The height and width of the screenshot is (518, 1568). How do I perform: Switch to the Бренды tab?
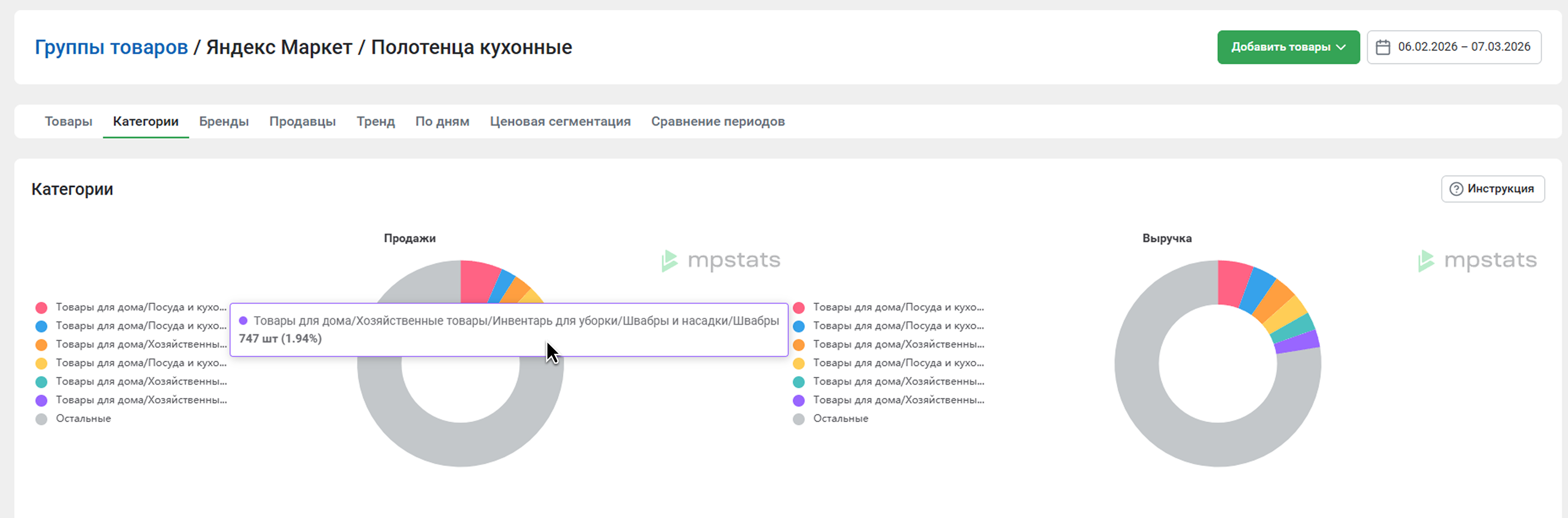point(223,121)
